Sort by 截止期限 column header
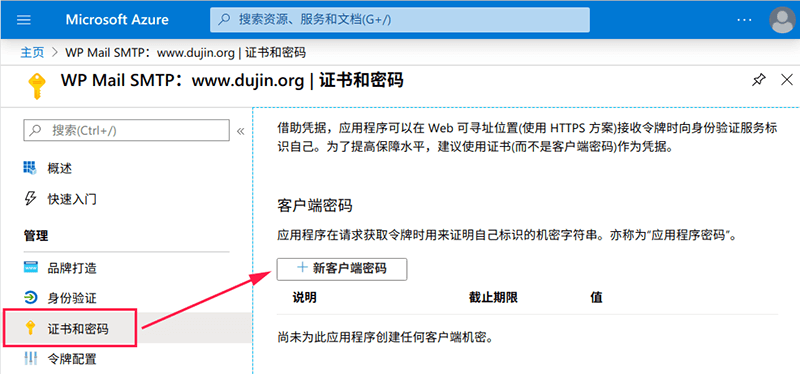800x374 pixels. (x=493, y=297)
